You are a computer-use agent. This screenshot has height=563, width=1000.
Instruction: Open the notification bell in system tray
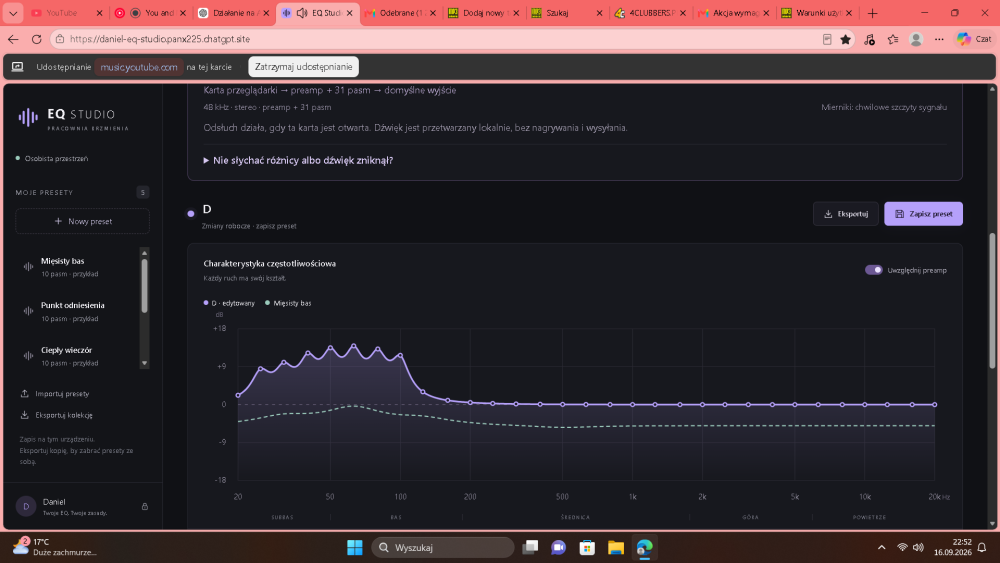coord(982,547)
